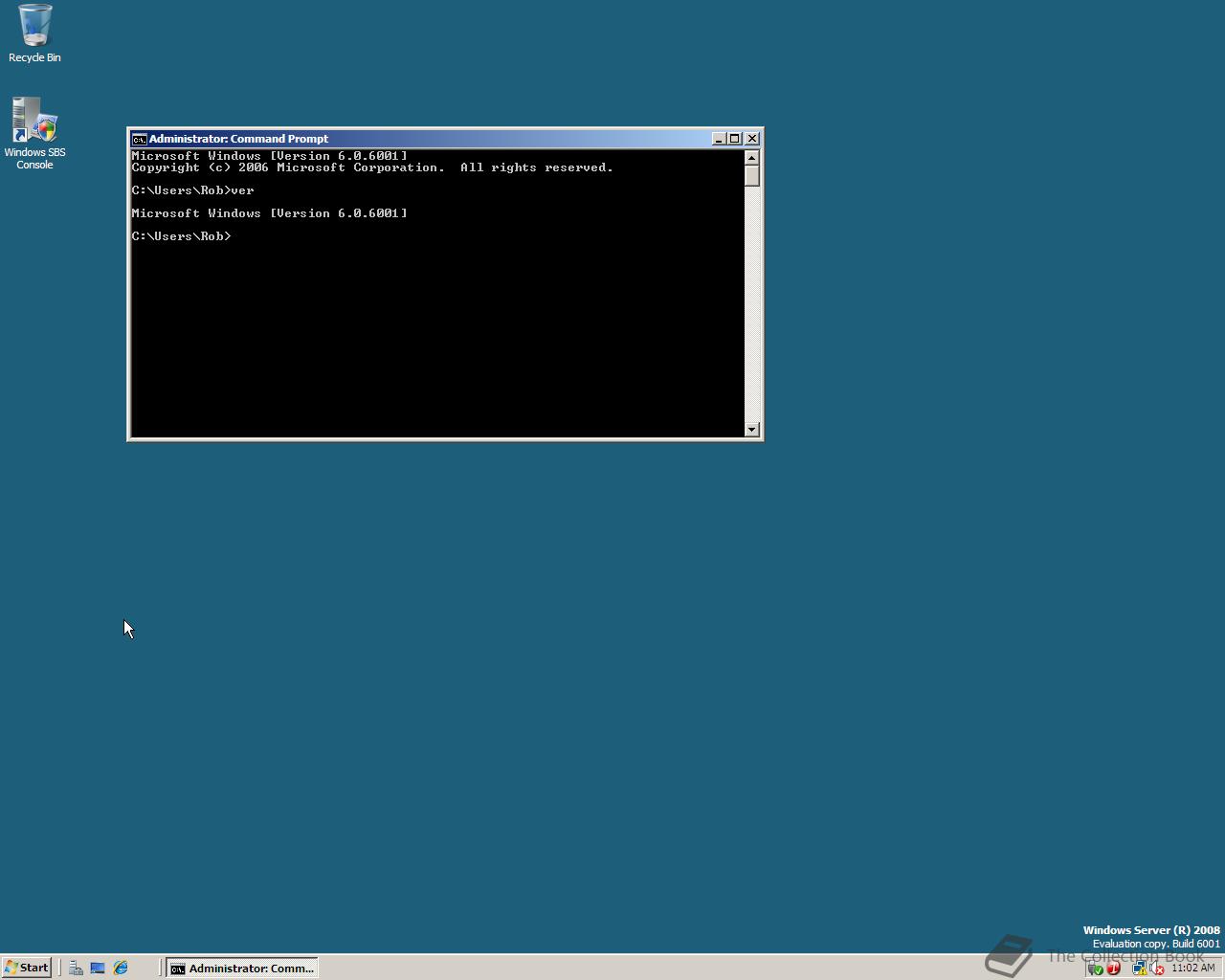Image resolution: width=1225 pixels, height=980 pixels.
Task: Minimize the Command Prompt window
Action: pyautogui.click(x=719, y=139)
